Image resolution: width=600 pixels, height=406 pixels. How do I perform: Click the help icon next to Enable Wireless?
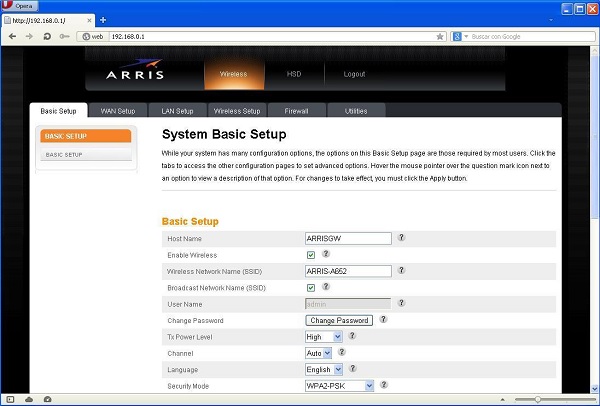[326, 253]
